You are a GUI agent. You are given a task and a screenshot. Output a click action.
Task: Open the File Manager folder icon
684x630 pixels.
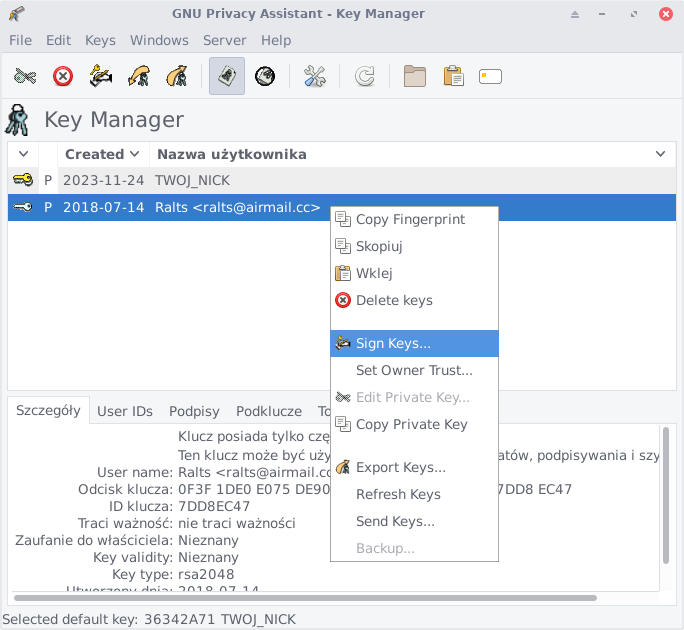click(x=415, y=76)
